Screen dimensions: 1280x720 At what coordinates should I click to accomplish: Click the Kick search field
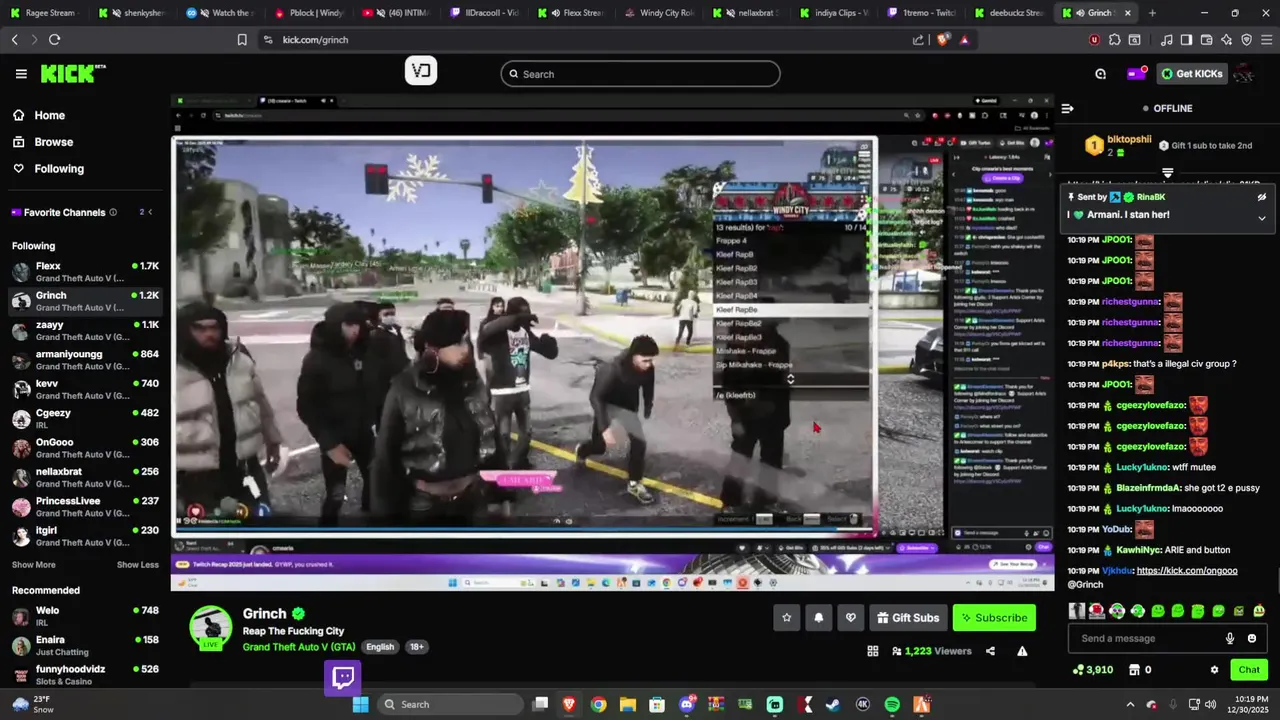[640, 74]
